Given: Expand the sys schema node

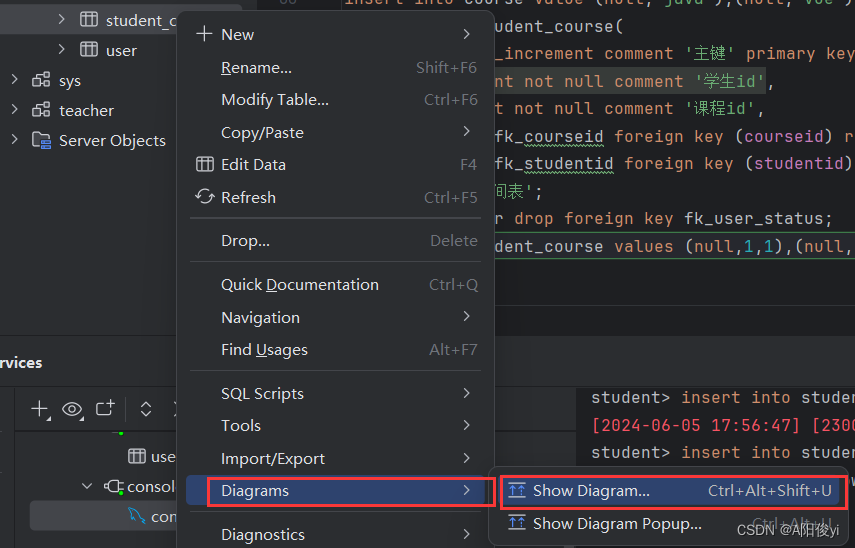Looking at the screenshot, I should [x=15, y=80].
